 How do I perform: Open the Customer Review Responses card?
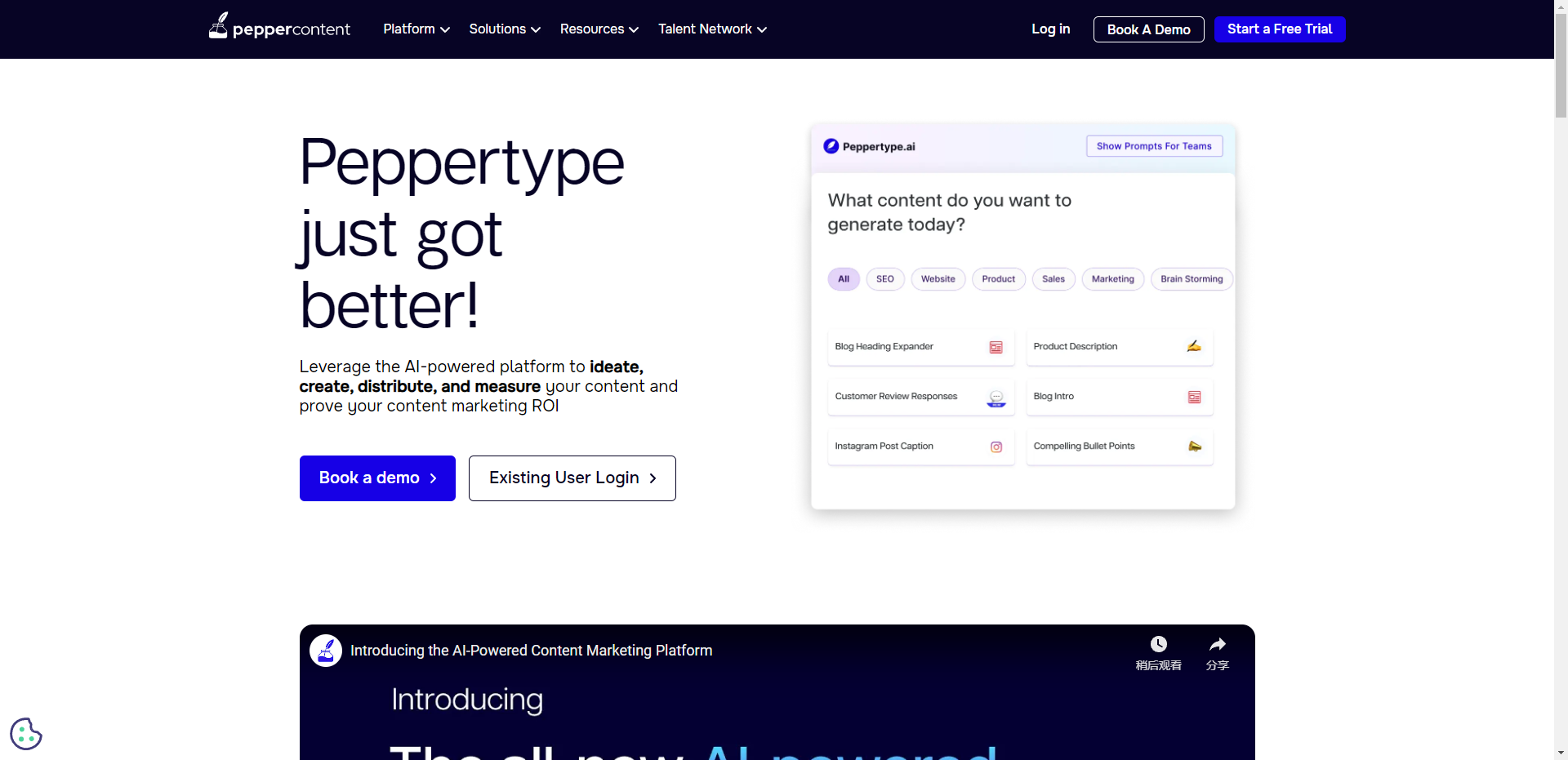[x=921, y=398]
